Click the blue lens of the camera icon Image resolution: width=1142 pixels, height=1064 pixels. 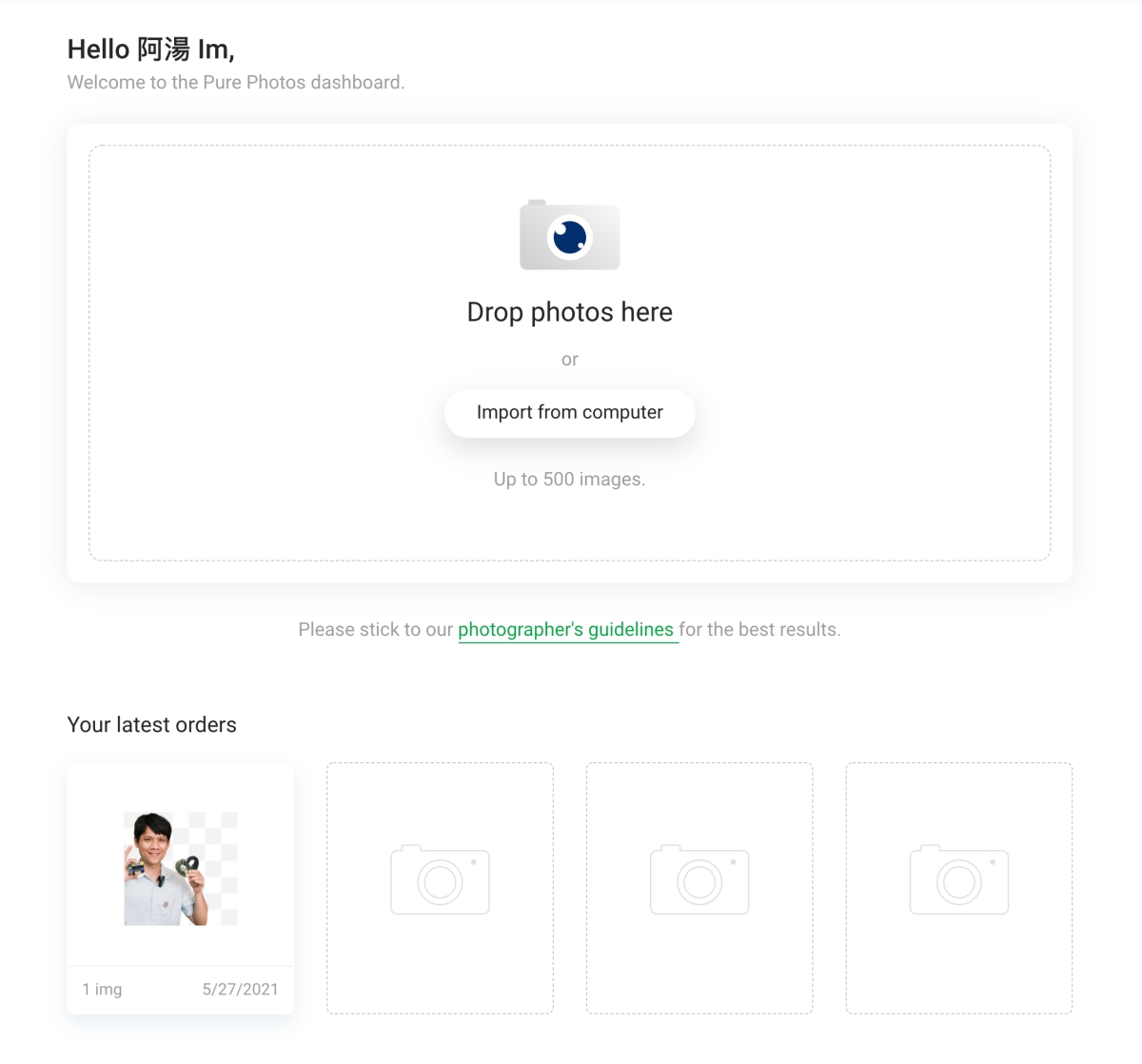(x=570, y=237)
